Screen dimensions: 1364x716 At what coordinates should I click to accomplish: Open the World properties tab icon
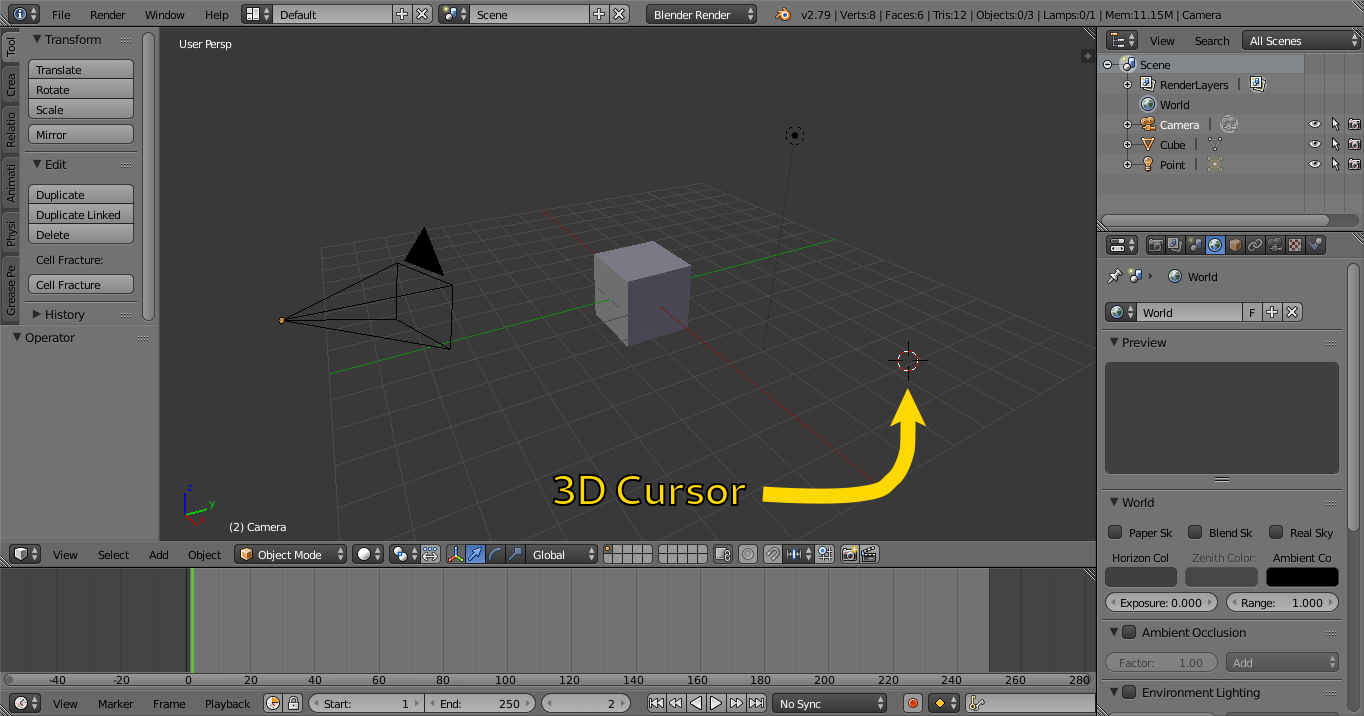coord(1215,245)
